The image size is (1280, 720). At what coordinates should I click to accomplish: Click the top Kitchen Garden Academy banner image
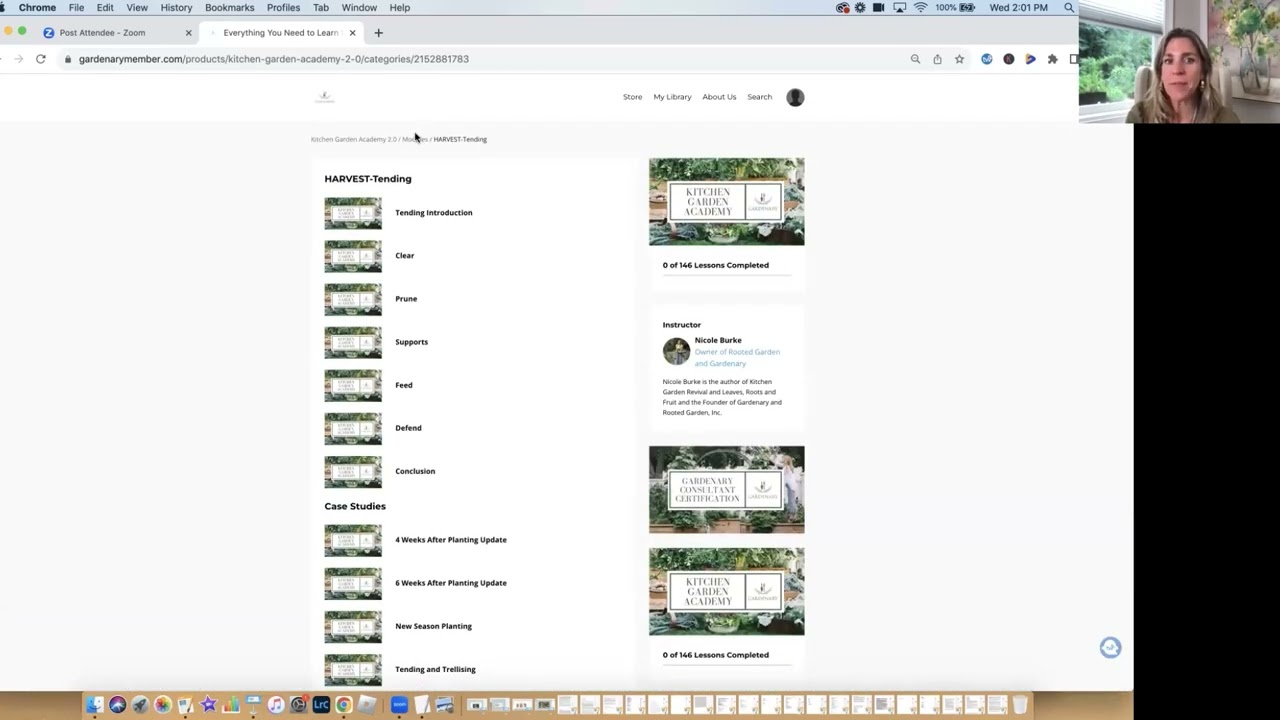(726, 202)
